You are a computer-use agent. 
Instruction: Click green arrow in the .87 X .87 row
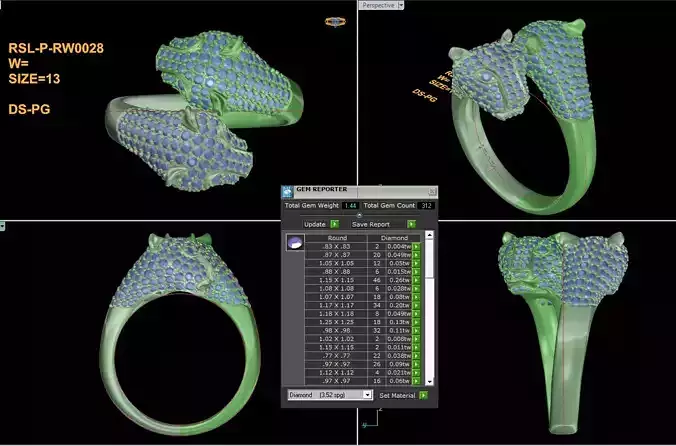[x=416, y=255]
